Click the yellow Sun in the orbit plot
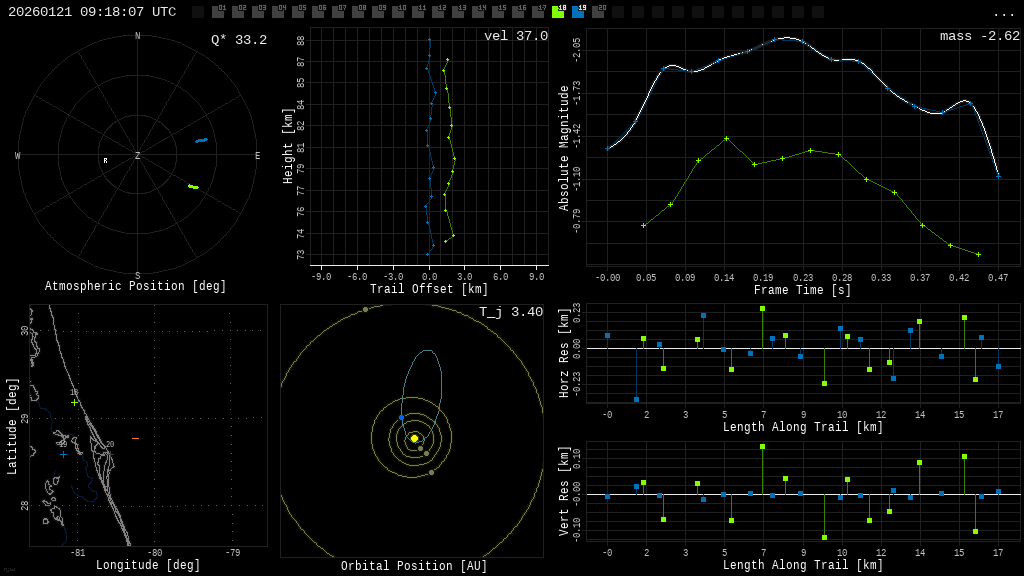Viewport: 1024px width, 576px height. pyautogui.click(x=414, y=438)
